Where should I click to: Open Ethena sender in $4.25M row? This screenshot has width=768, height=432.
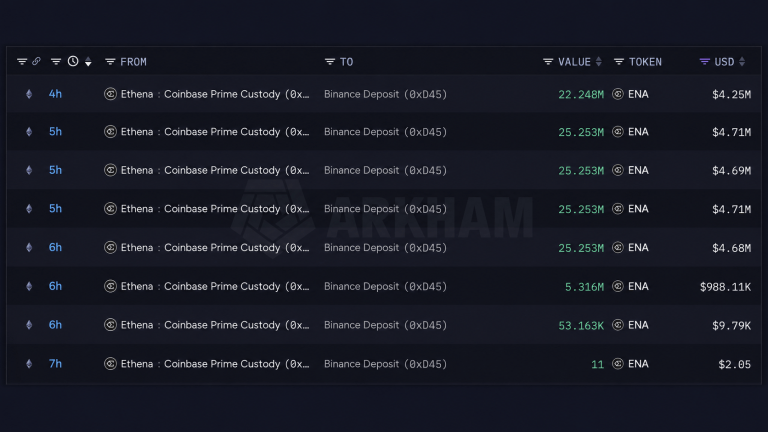[x=215, y=94]
